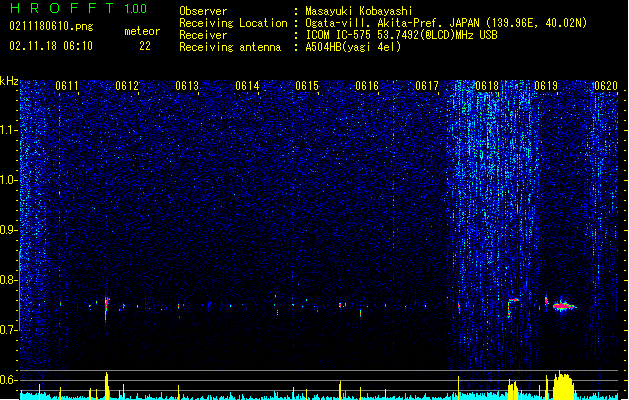The height and width of the screenshot is (400, 629).
Task: Click the 0.7 kHz axis label
Action: point(8,330)
